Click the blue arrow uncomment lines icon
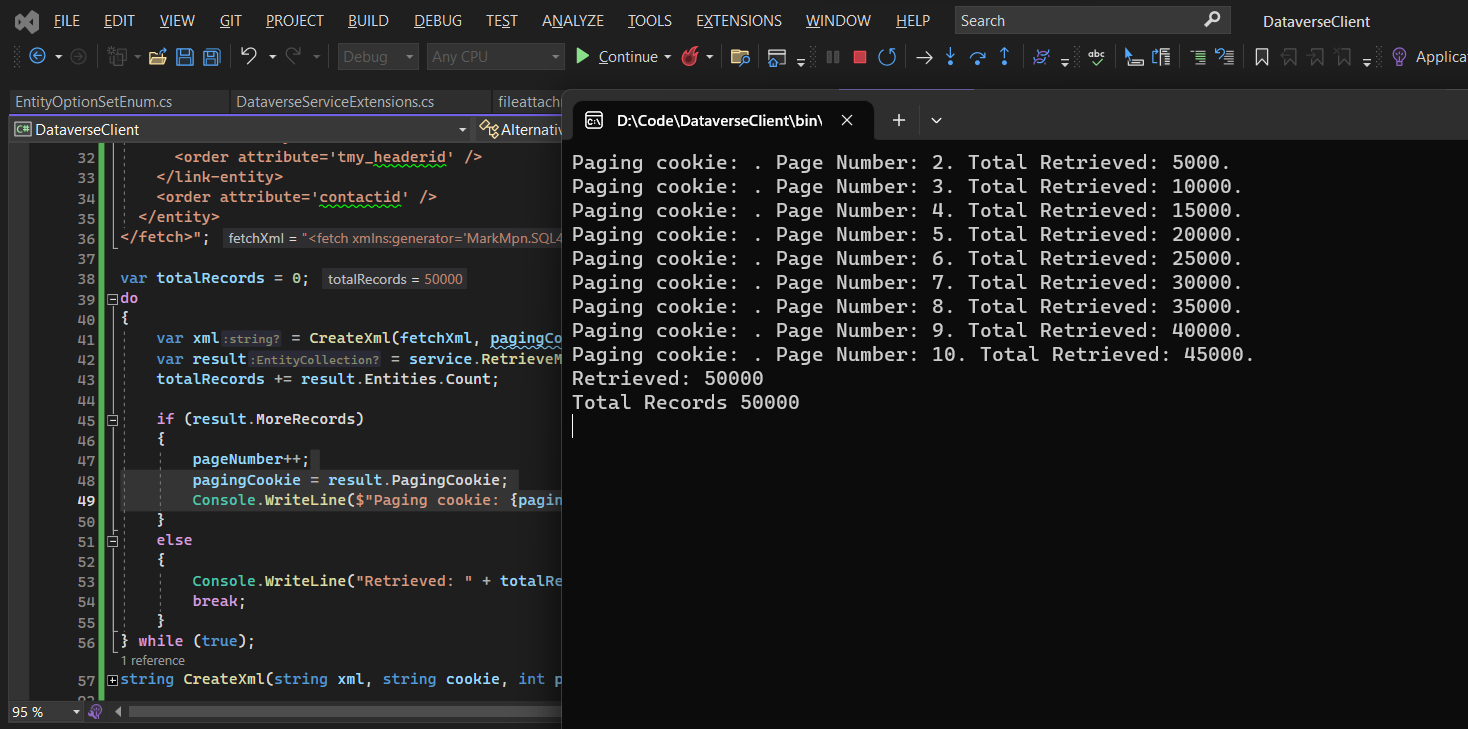This screenshot has height=729, width=1468. click(x=1224, y=57)
